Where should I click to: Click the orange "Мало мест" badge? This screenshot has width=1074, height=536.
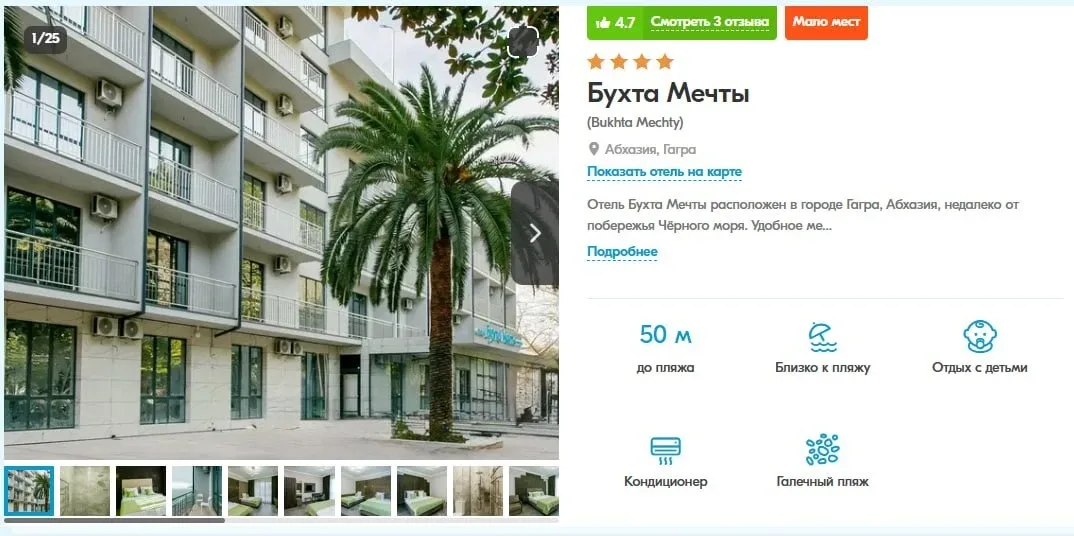coord(826,23)
